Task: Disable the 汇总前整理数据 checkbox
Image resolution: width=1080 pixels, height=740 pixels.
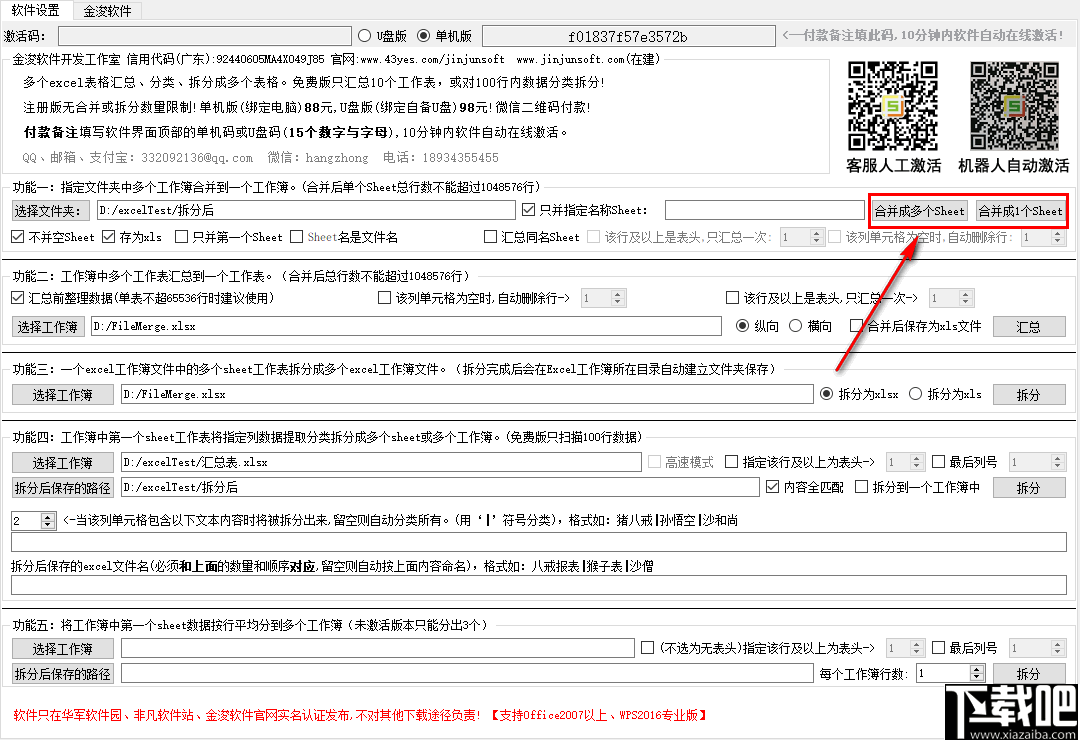Action: (x=20, y=298)
